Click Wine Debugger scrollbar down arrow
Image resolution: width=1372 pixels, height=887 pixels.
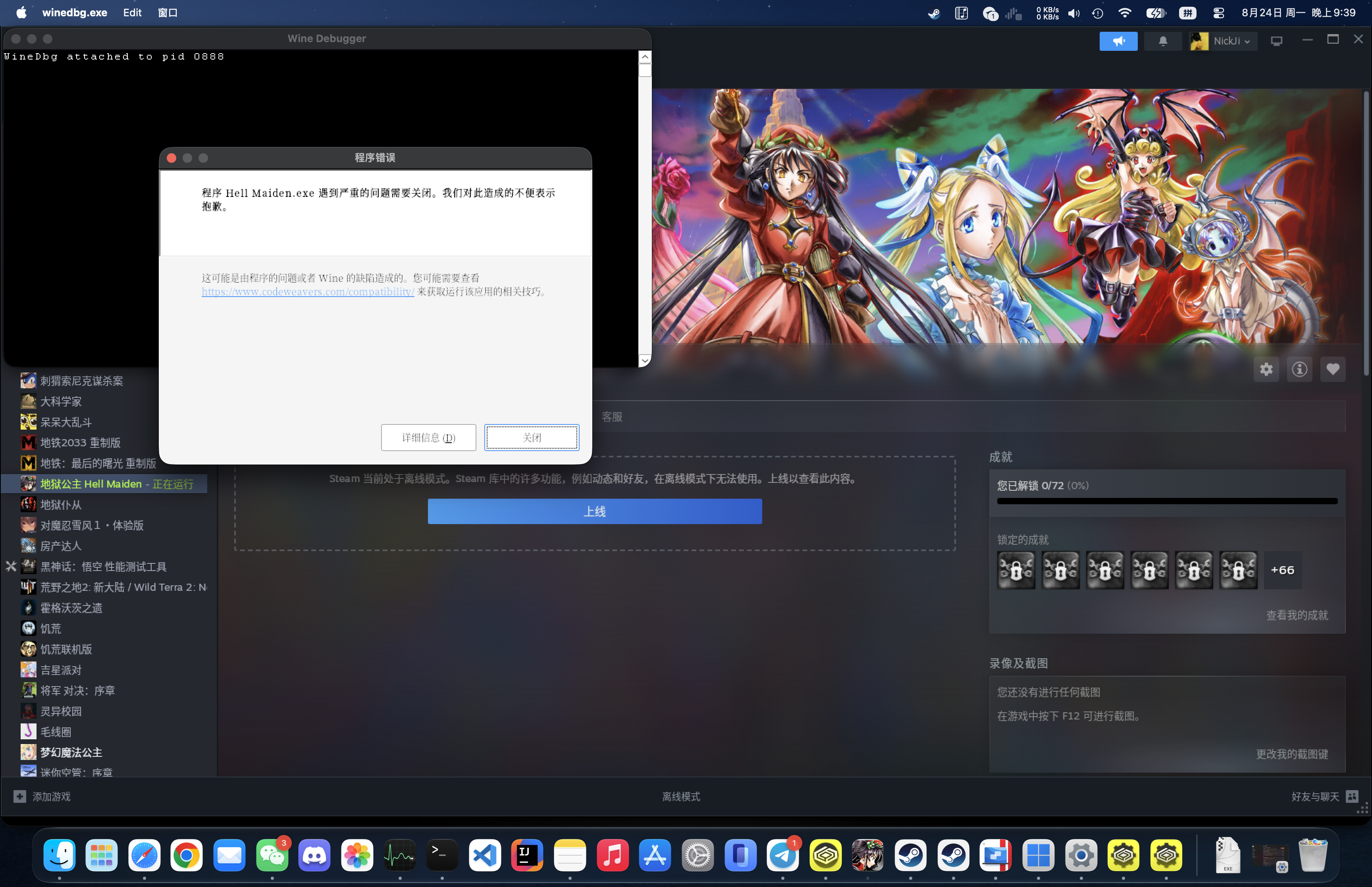point(645,361)
